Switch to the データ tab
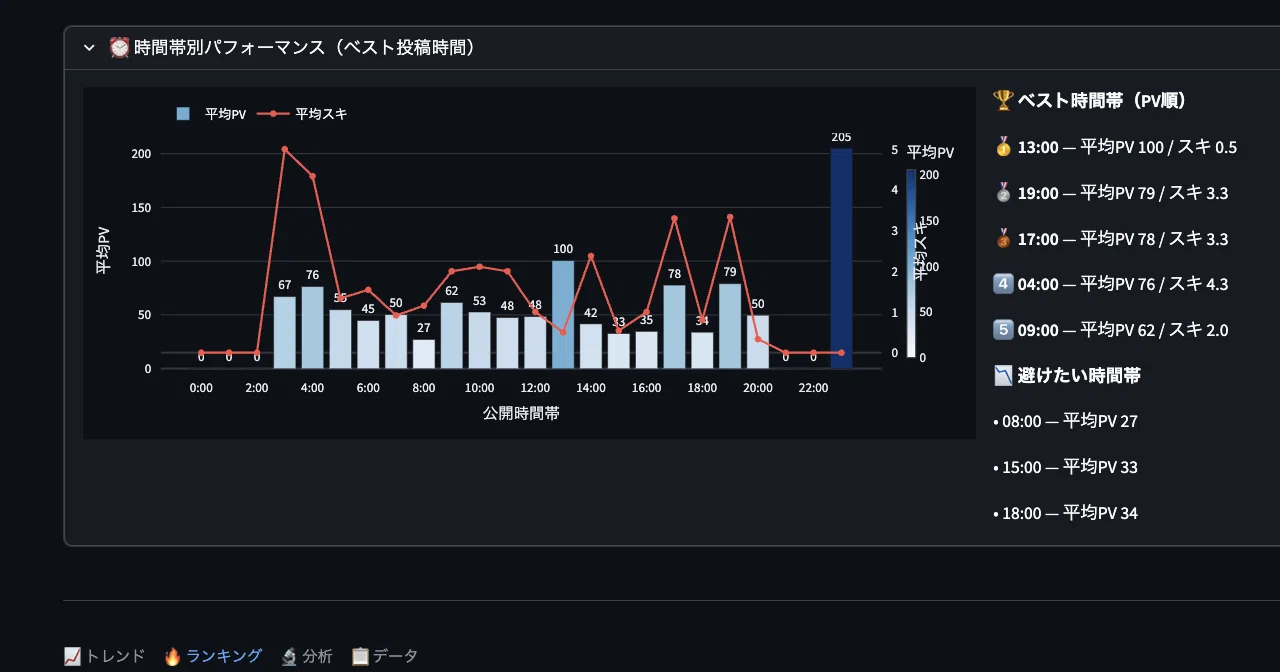This screenshot has width=1280, height=672. tap(384, 656)
